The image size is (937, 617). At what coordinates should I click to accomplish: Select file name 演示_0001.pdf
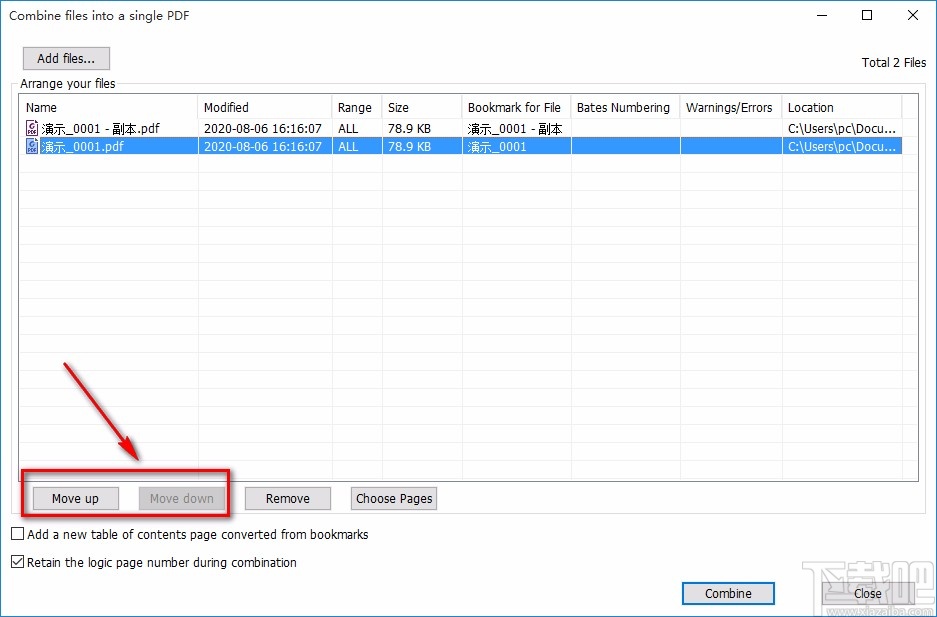82,146
